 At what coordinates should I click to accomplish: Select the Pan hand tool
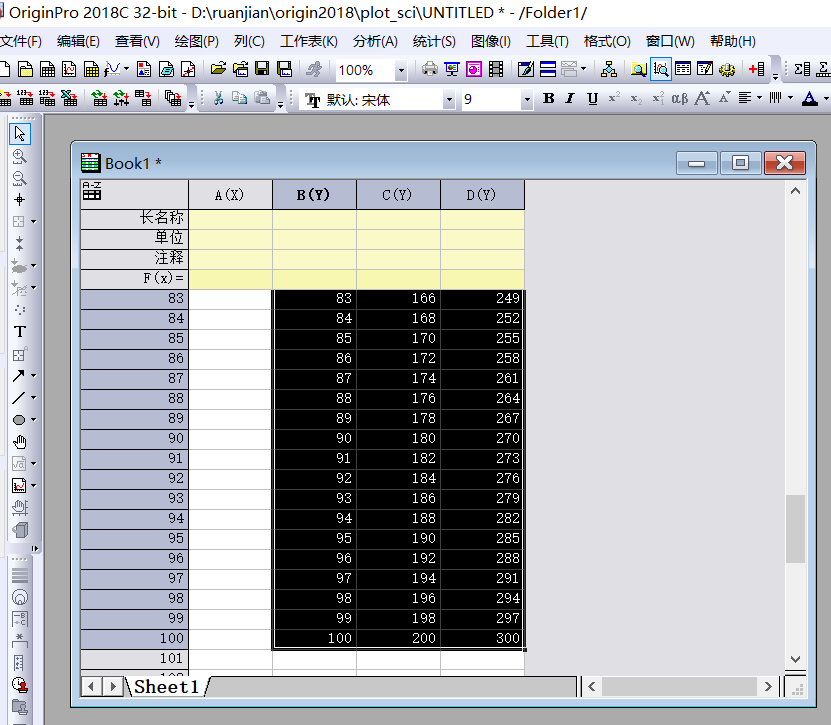coord(20,441)
